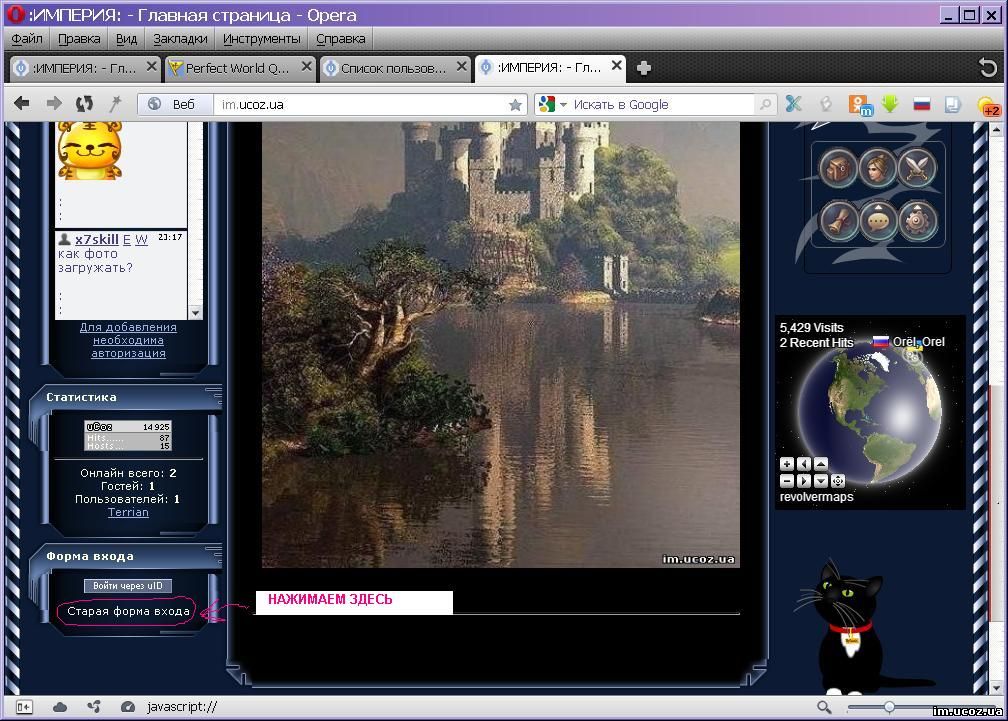Click the Войти через uID button

coord(128,585)
